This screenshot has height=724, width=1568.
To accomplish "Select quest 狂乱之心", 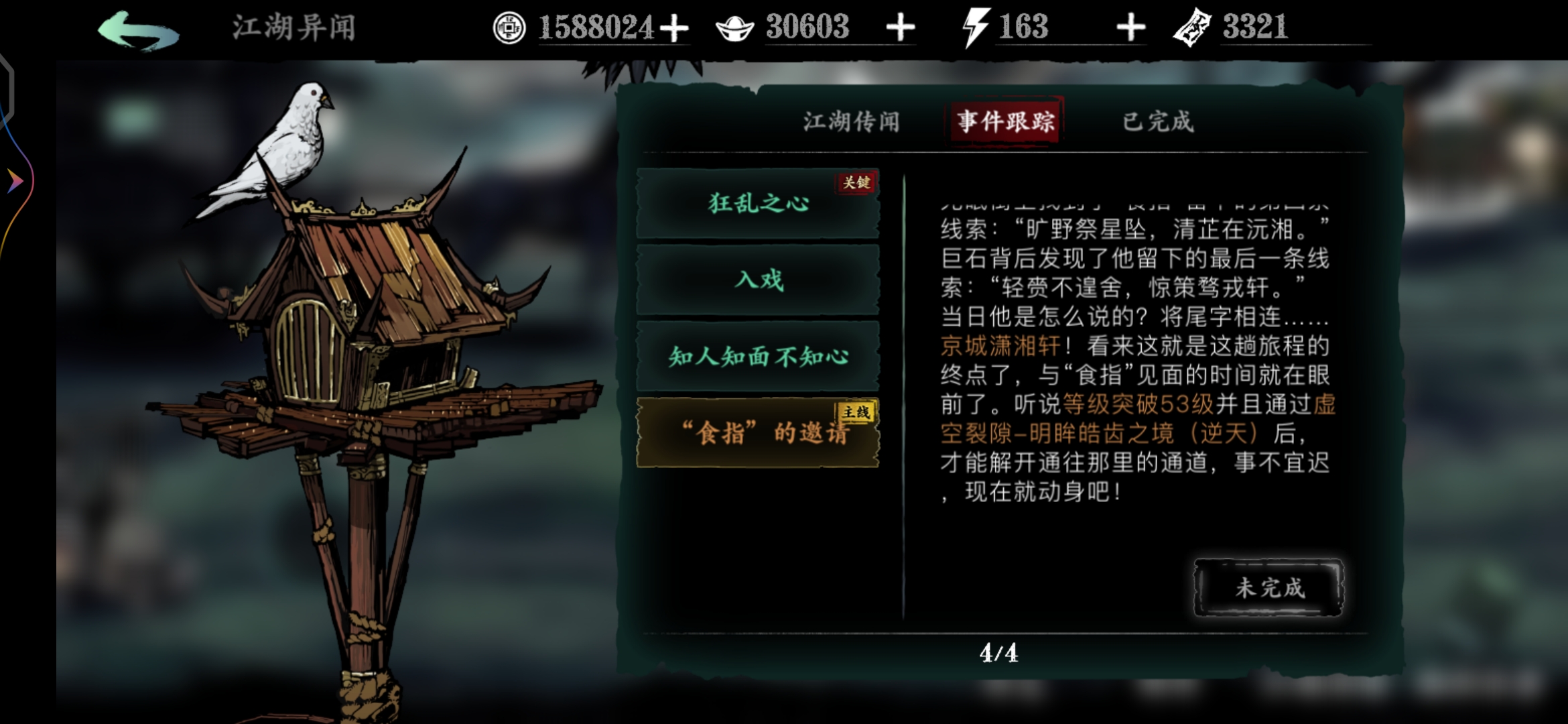I will [758, 203].
